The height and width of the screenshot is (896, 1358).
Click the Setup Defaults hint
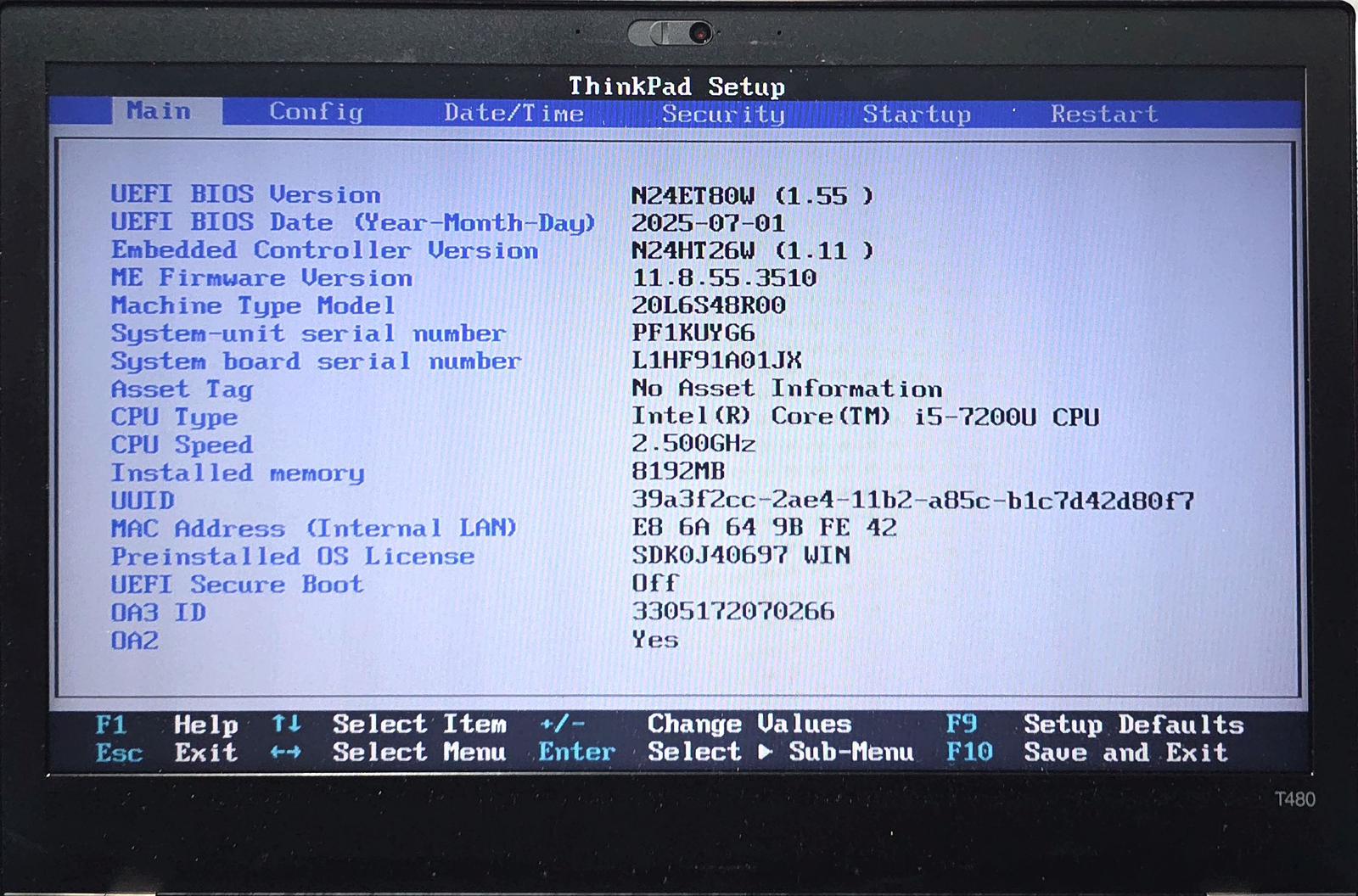1134,725
